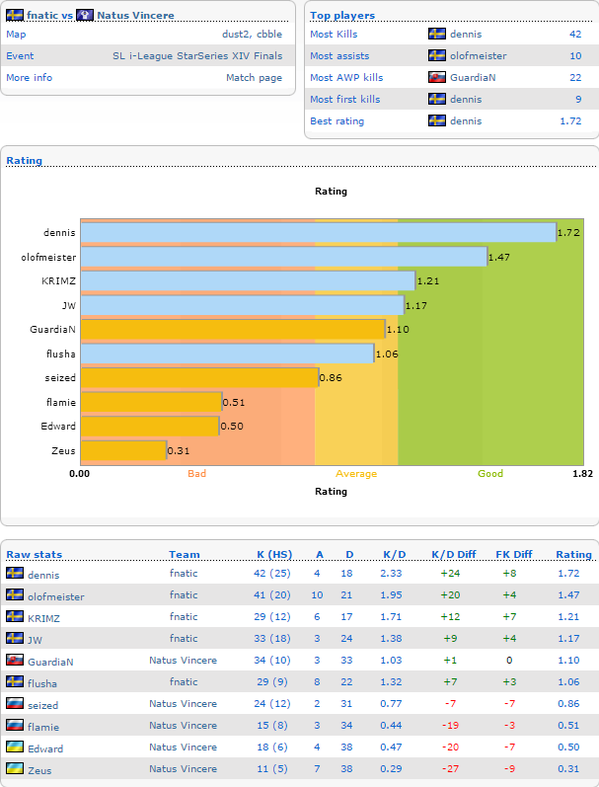Screen dimensions: 599x787
Task: Click Edward 0.50 orange rating bar
Action: click(x=150, y=426)
